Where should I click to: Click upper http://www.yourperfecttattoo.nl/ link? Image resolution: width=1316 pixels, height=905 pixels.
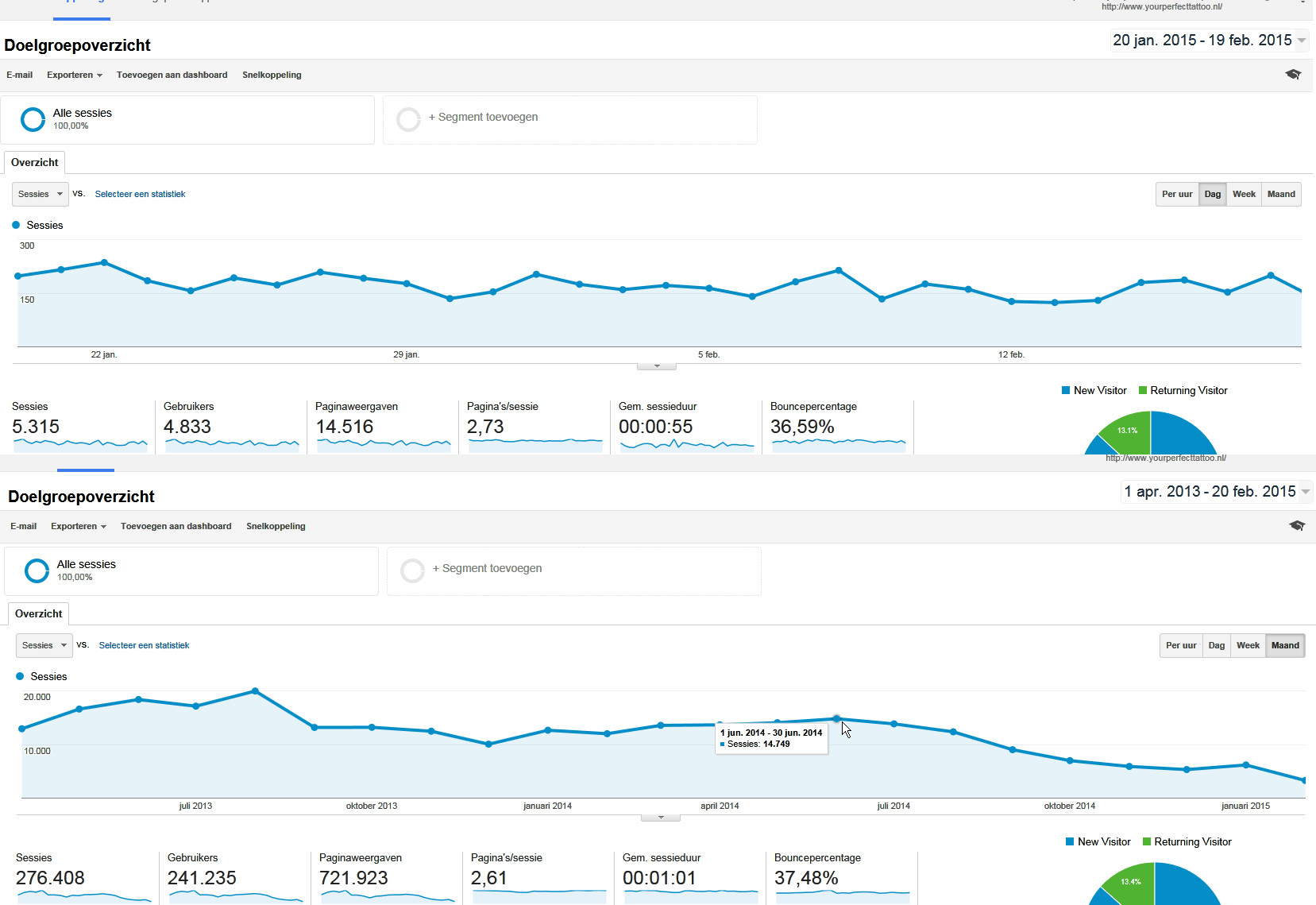click(1161, 6)
